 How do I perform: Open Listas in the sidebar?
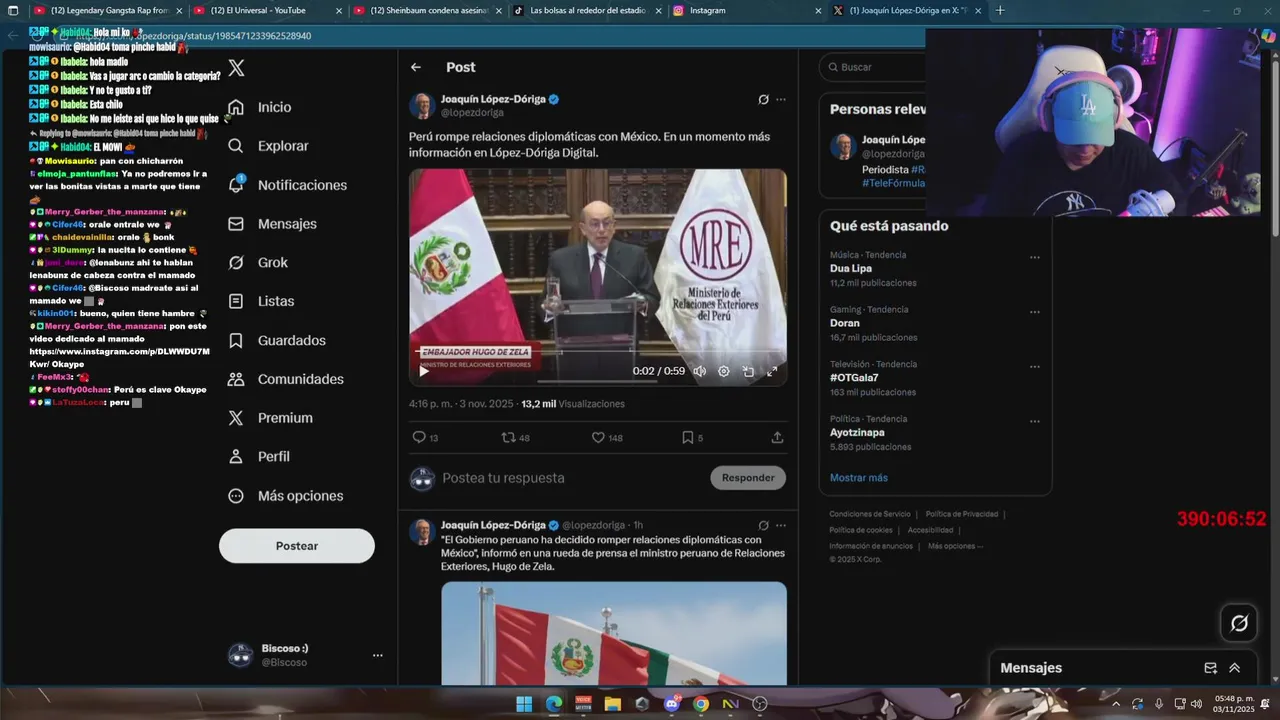261,301
